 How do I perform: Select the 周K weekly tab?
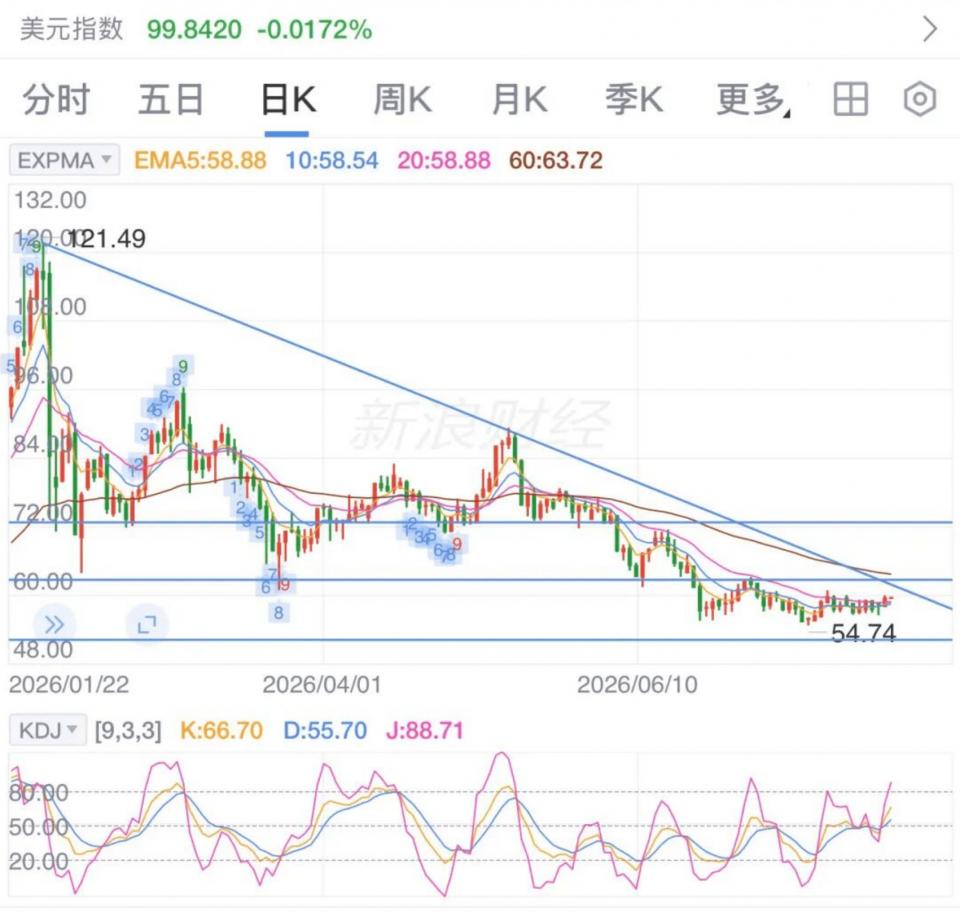point(402,99)
